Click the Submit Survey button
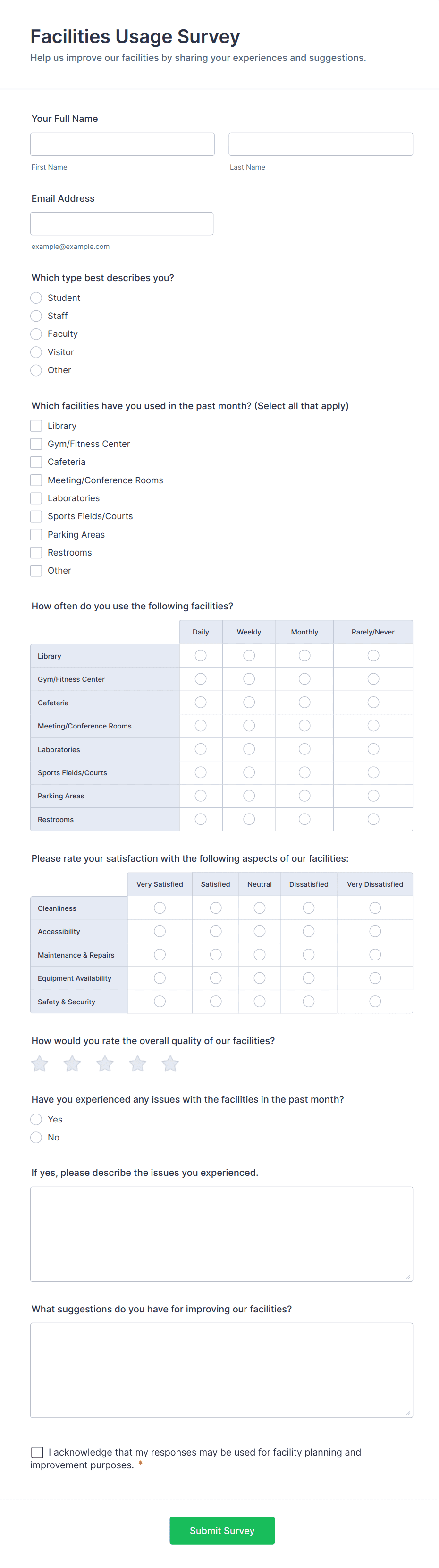The image size is (439, 1568). (222, 1530)
